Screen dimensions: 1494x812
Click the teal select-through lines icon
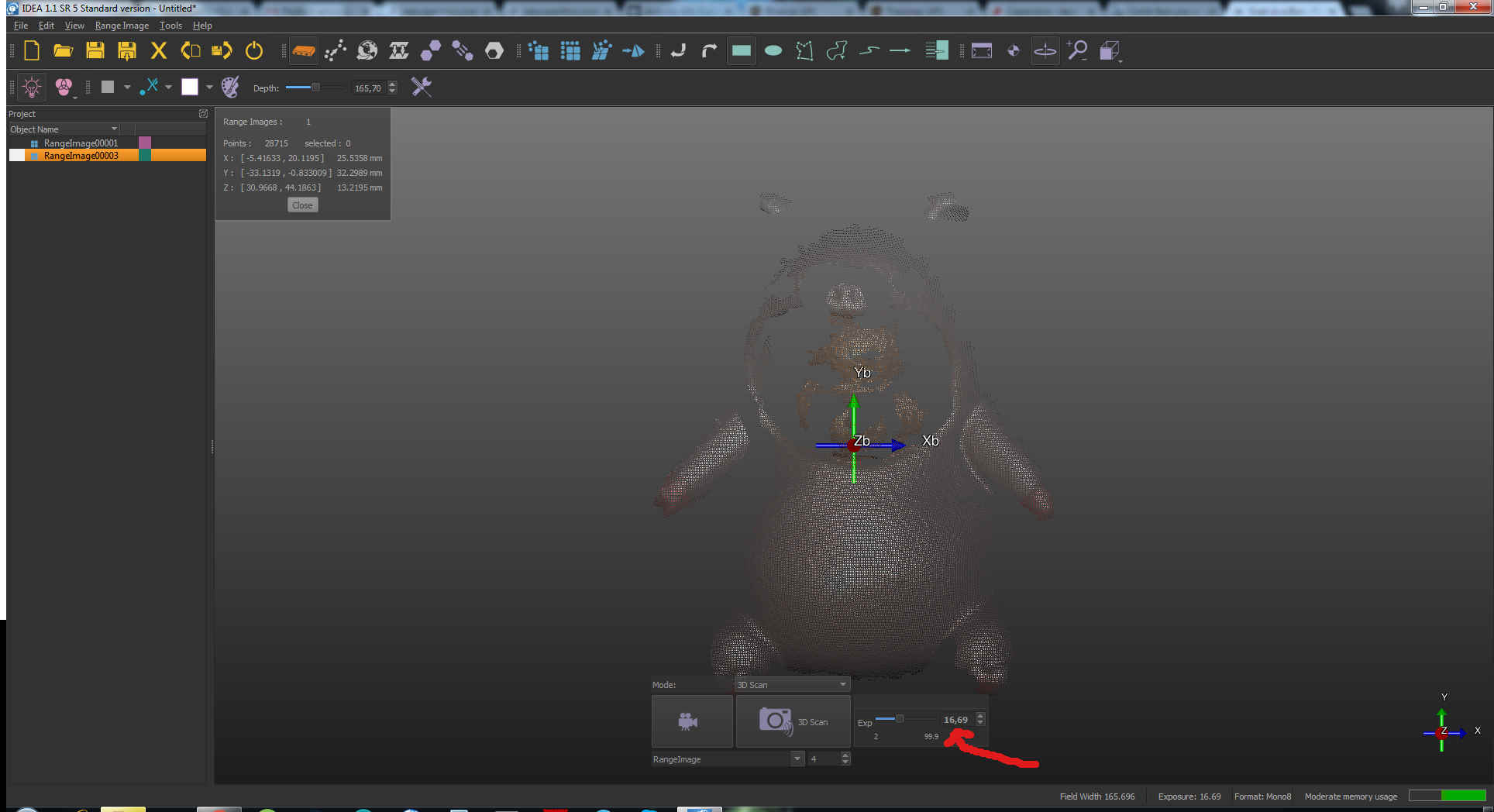point(936,51)
